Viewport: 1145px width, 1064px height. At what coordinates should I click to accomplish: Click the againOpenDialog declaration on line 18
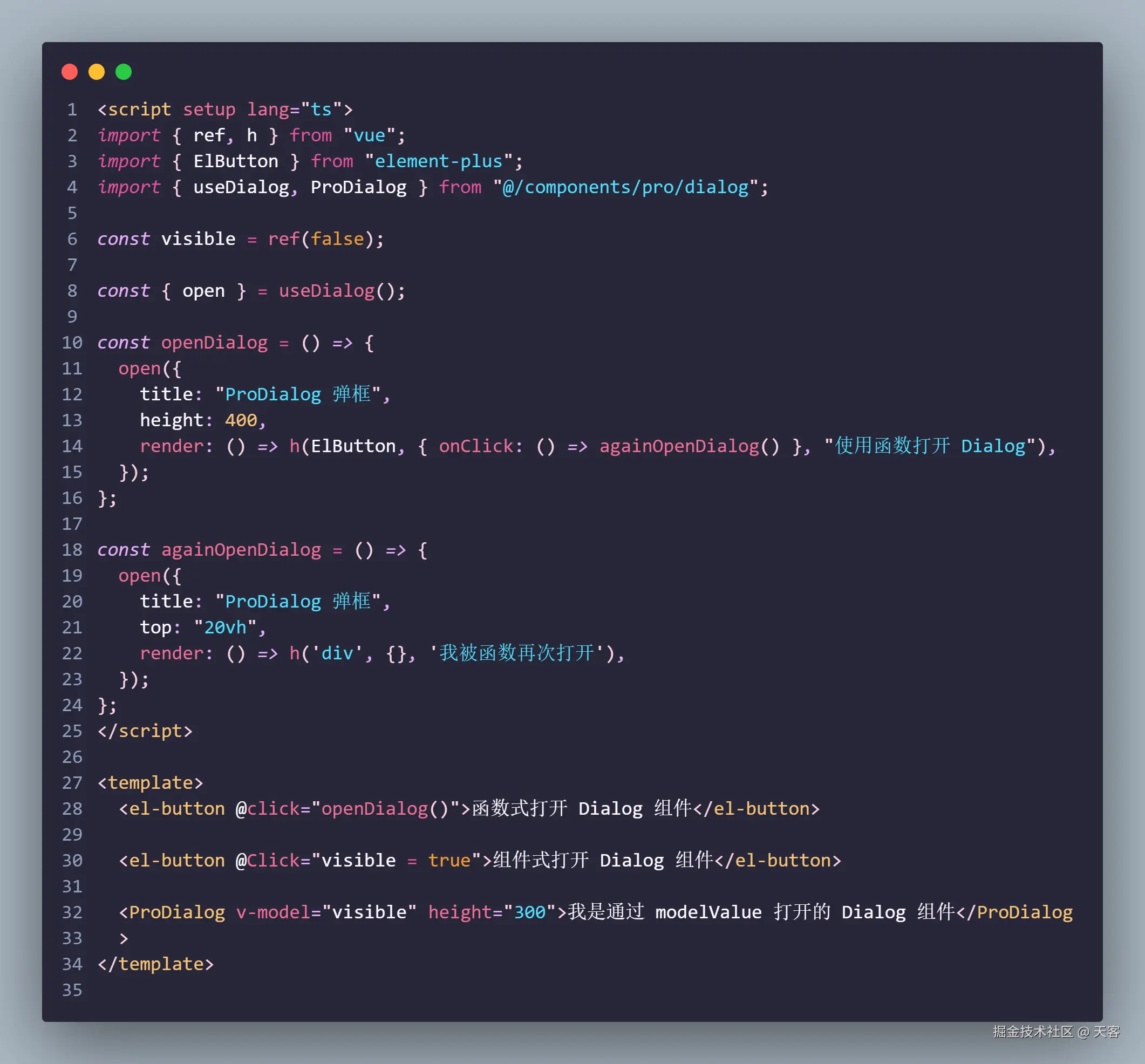click(x=241, y=550)
